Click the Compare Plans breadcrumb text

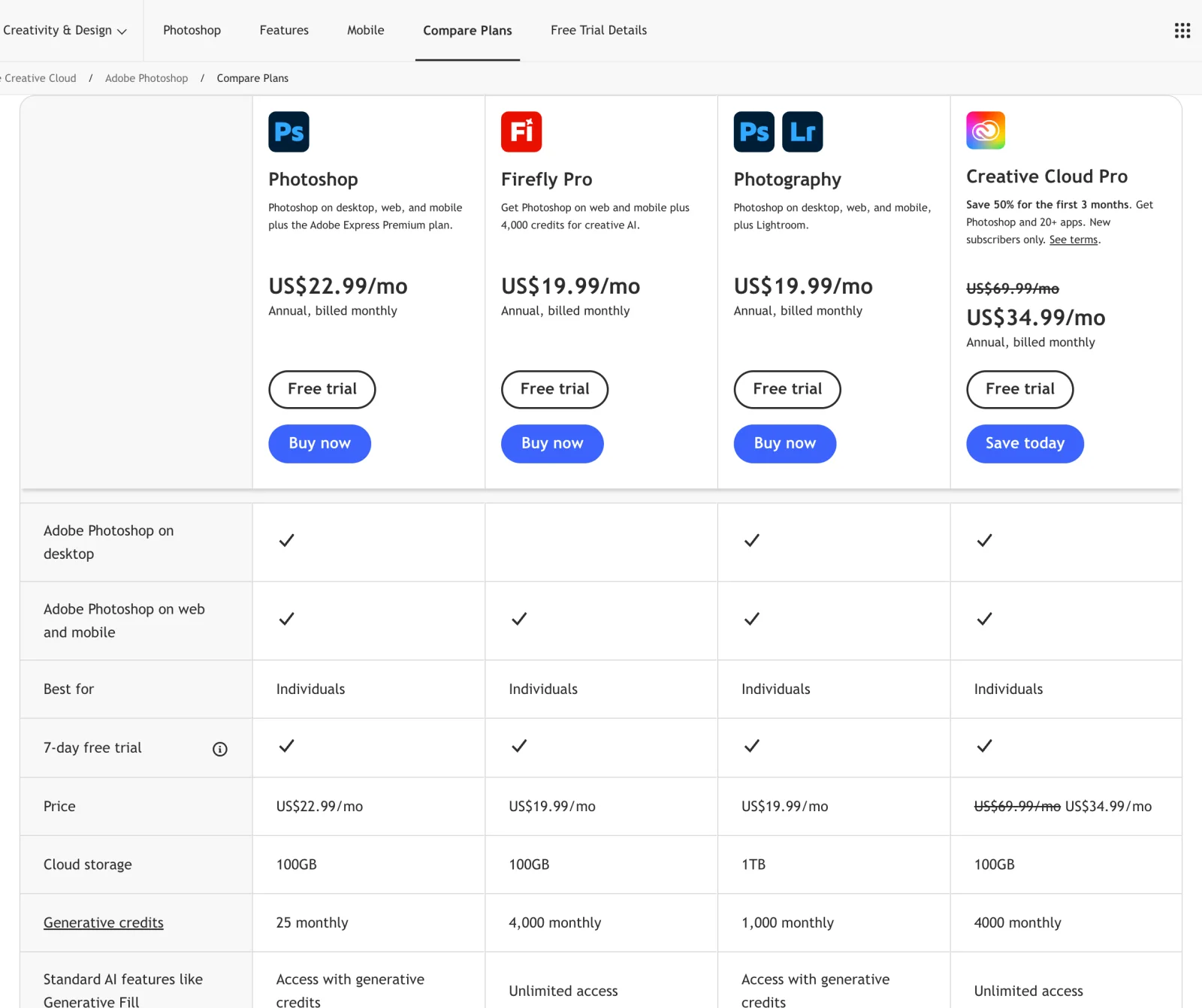[252, 78]
